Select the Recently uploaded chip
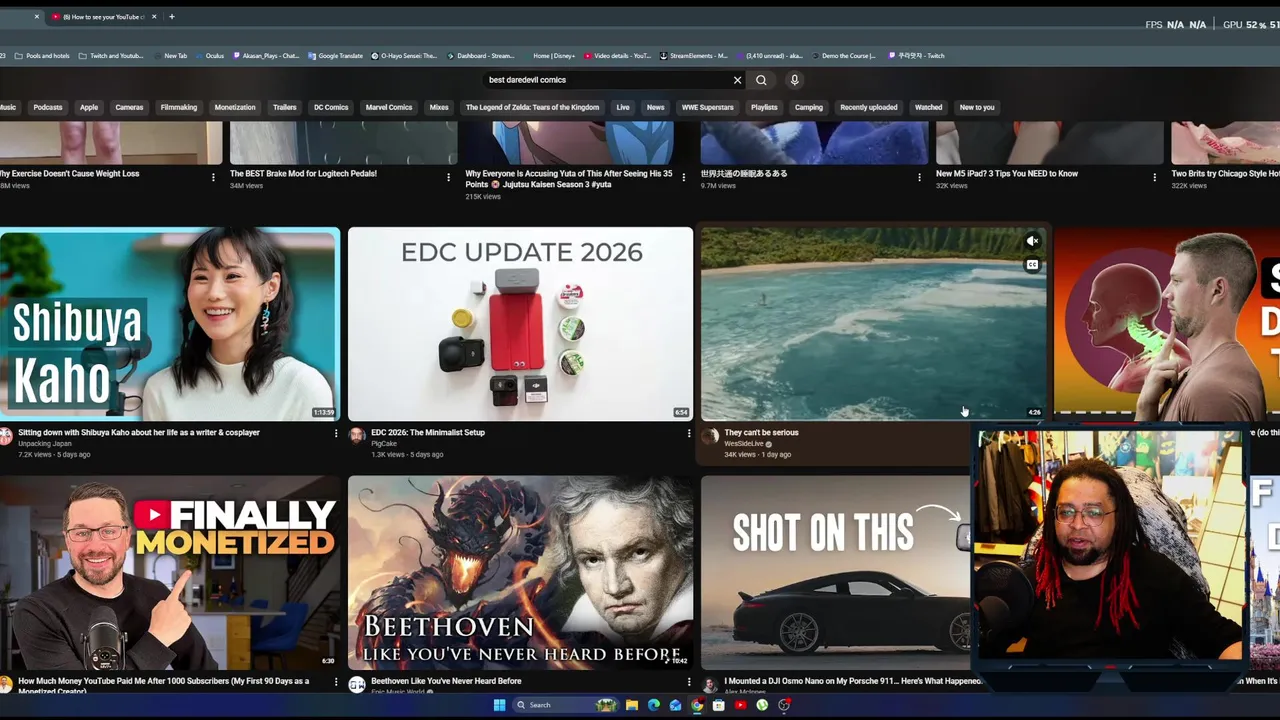1280x720 pixels. tap(869, 107)
